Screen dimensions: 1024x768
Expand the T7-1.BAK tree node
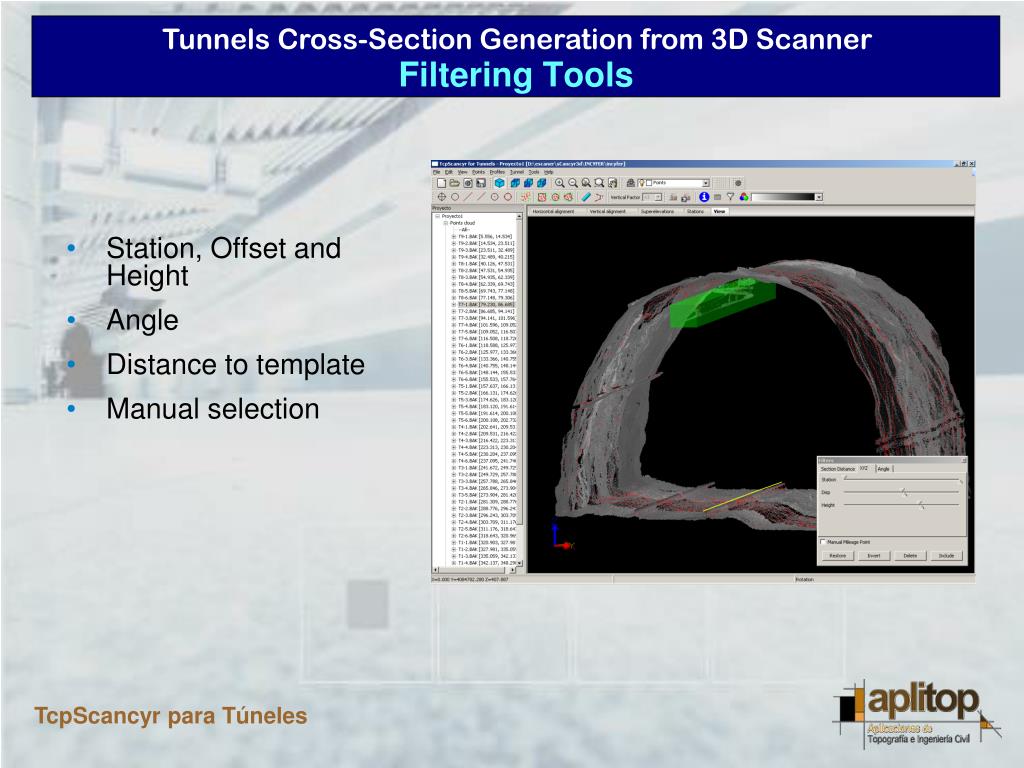tap(454, 304)
